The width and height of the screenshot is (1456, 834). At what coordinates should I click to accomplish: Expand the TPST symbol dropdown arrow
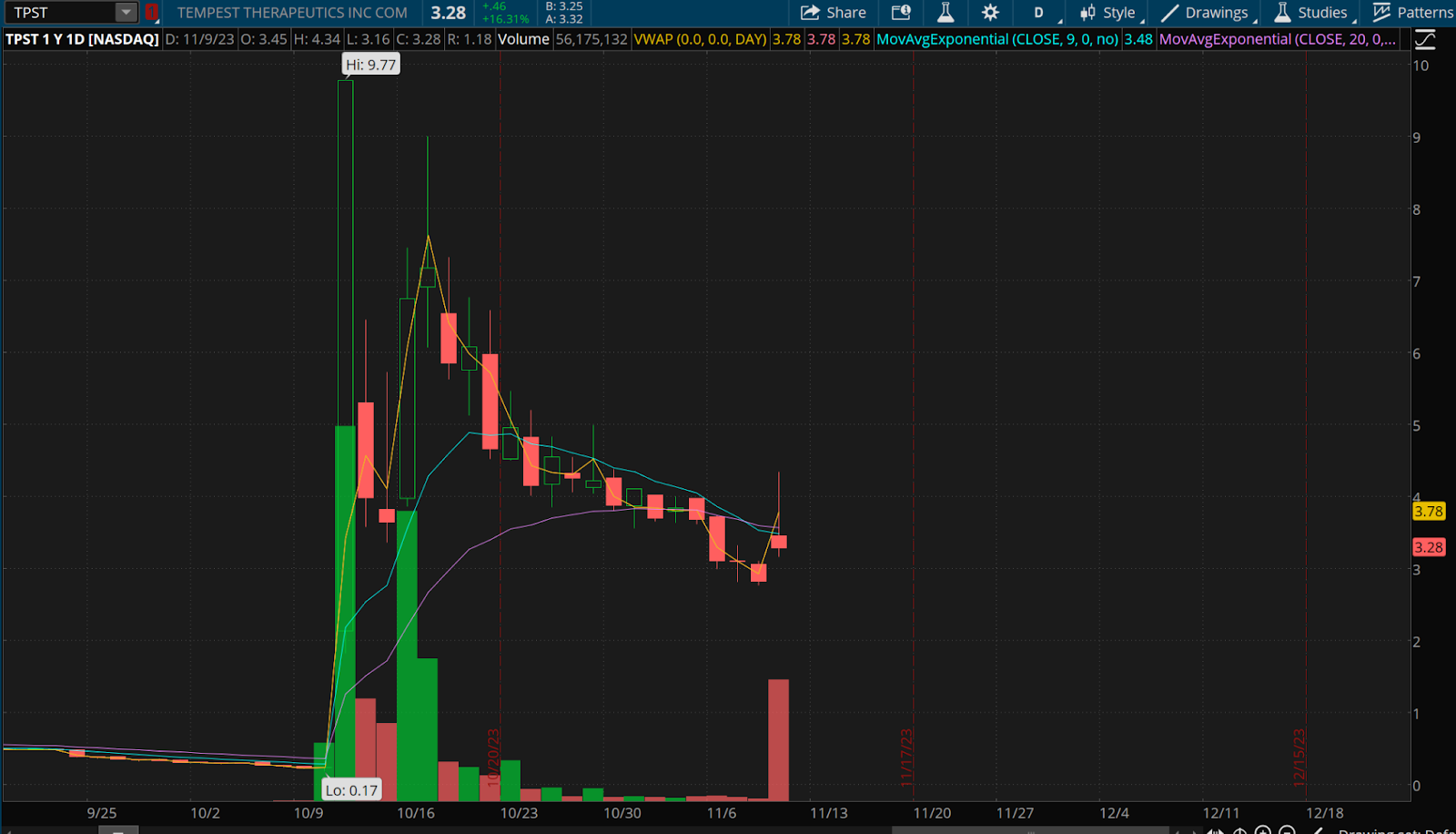126,13
